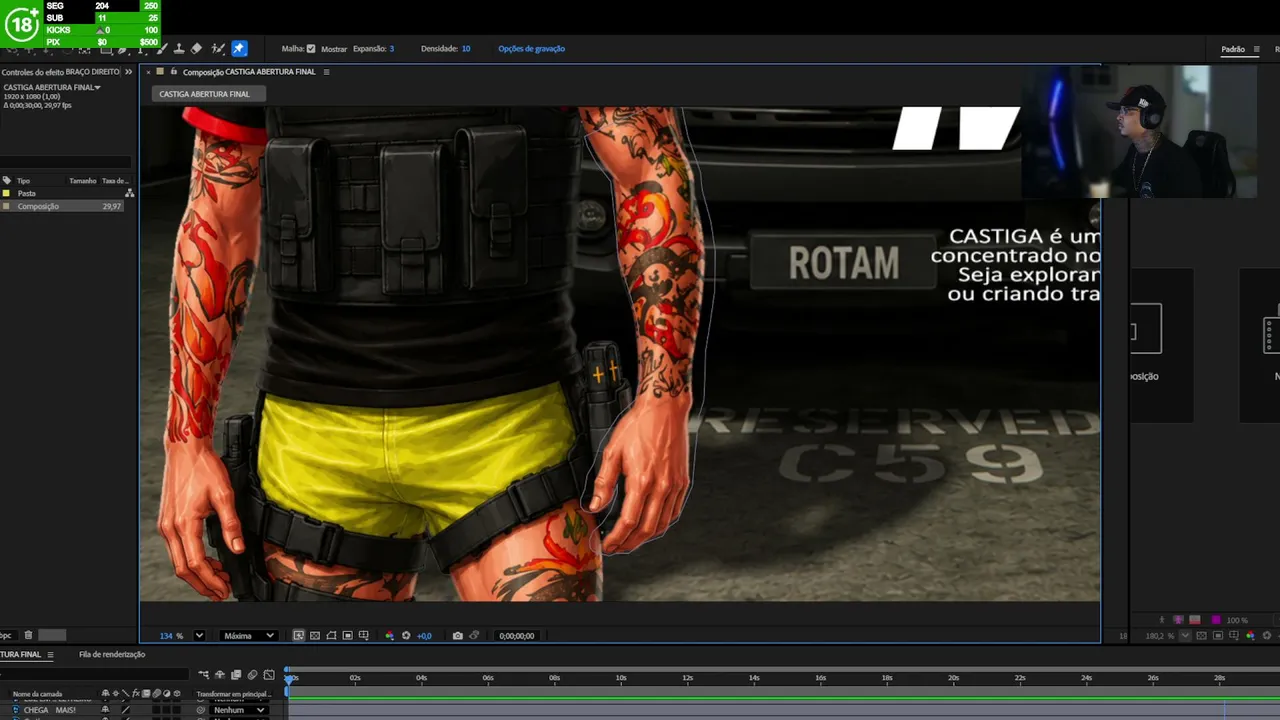Click the 12s mark on time ruler
The image size is (1280, 720).
coord(687,678)
